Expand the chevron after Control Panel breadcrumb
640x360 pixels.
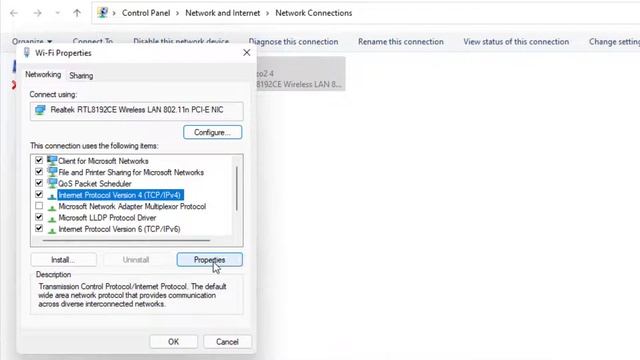[x=178, y=13]
